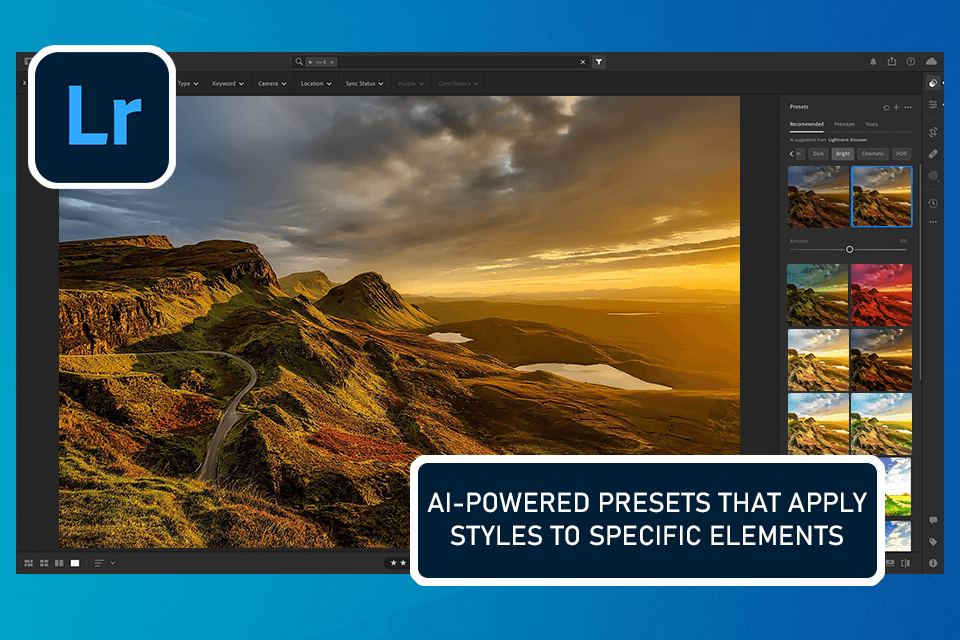Open the info icon at bottom right

click(x=933, y=563)
